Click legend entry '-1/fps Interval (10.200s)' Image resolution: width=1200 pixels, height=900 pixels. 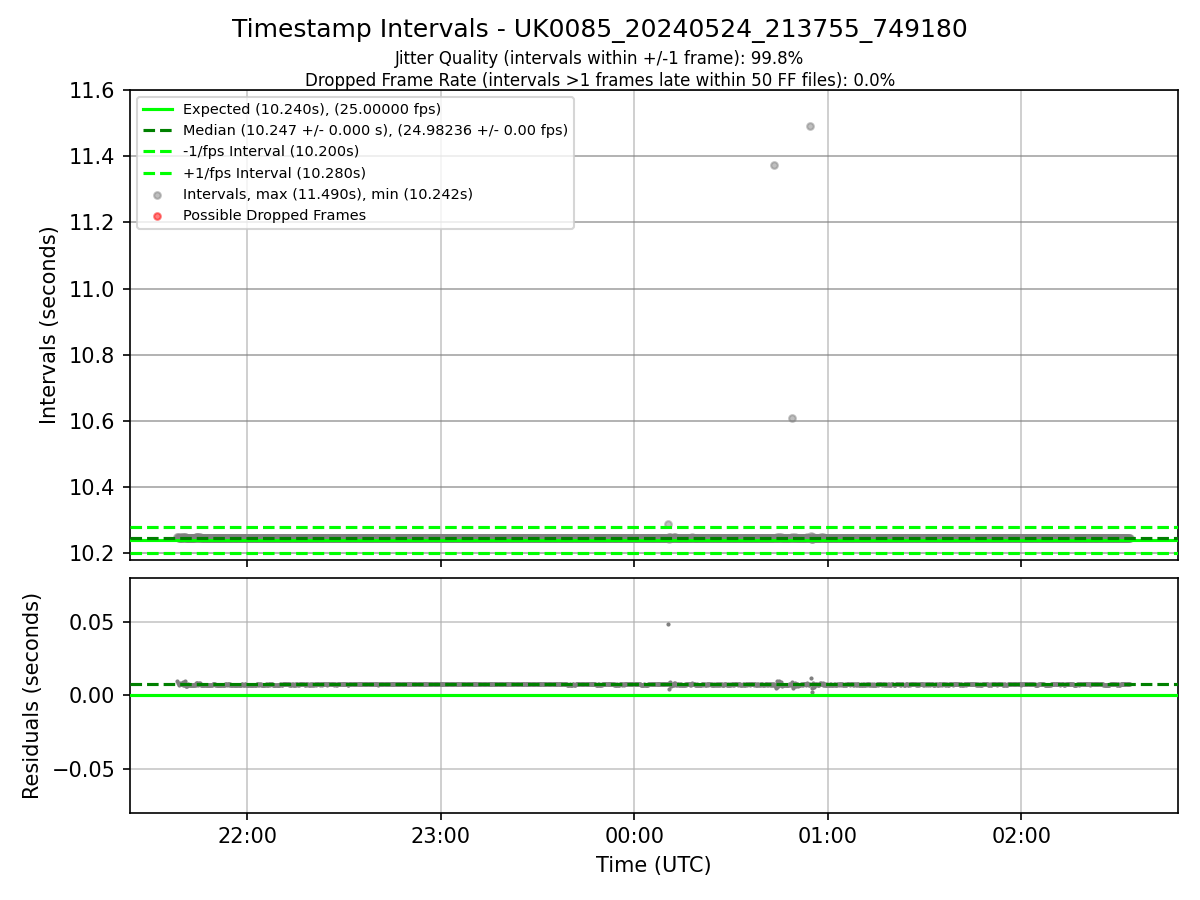pyautogui.click(x=271, y=151)
